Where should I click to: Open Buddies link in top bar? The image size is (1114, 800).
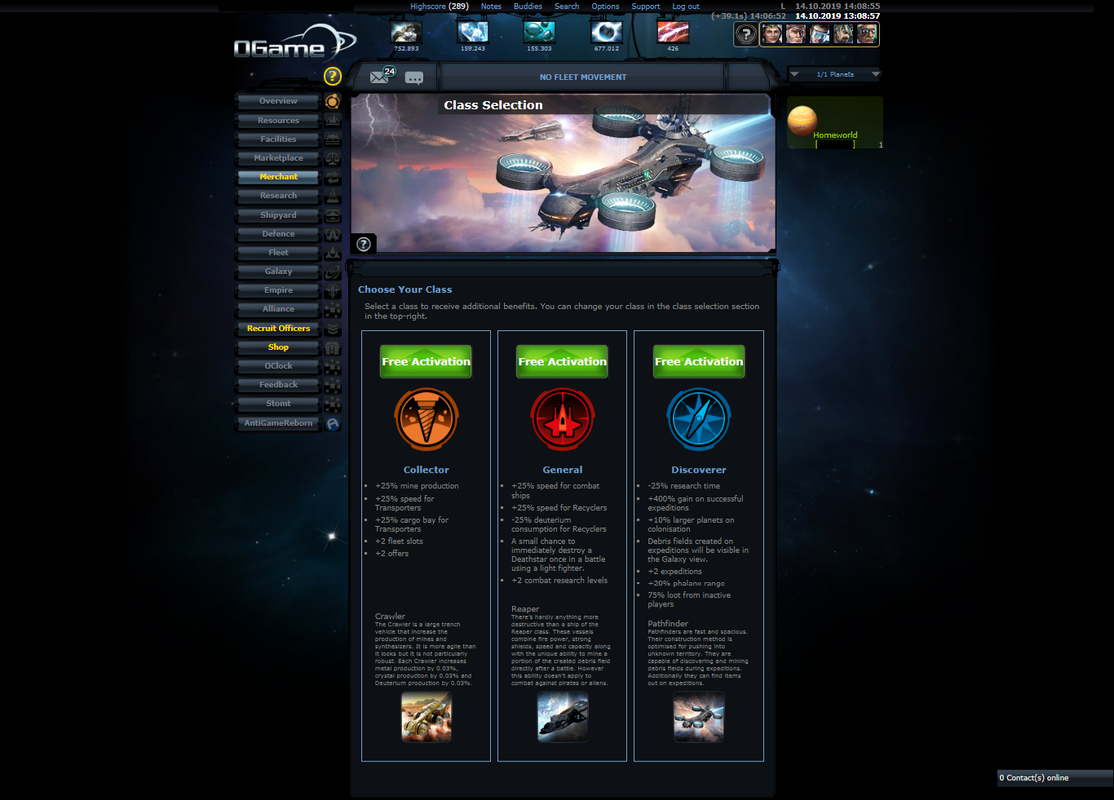click(x=528, y=6)
